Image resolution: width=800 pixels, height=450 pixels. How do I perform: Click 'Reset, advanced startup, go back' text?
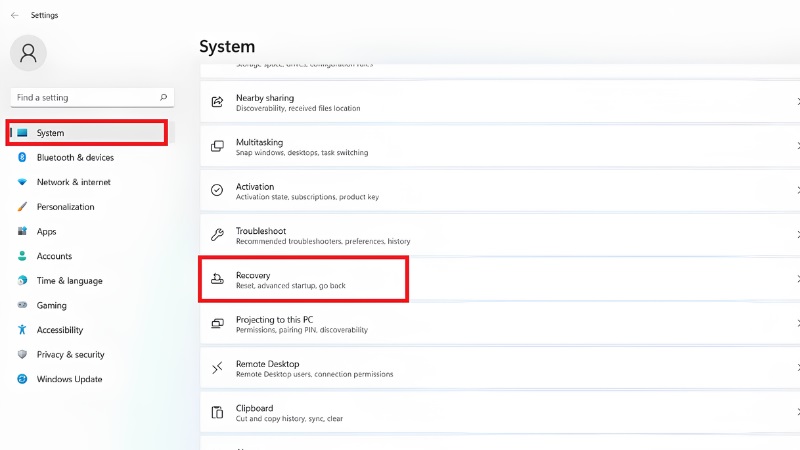[x=290, y=286]
